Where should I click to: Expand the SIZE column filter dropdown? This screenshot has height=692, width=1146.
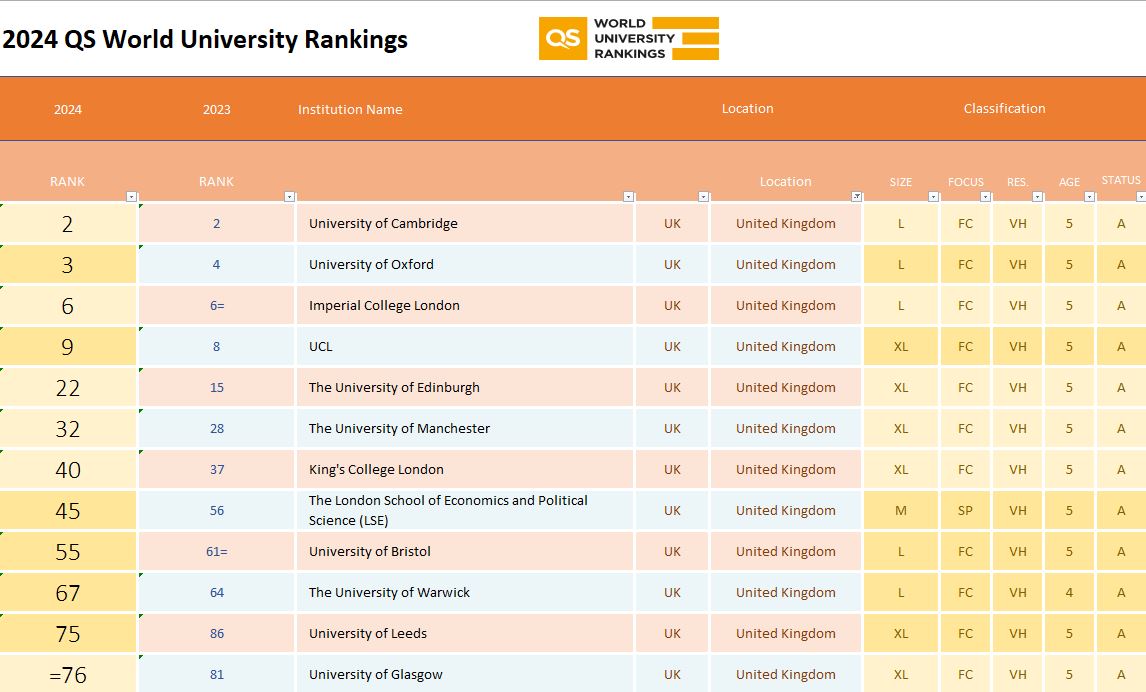932,197
